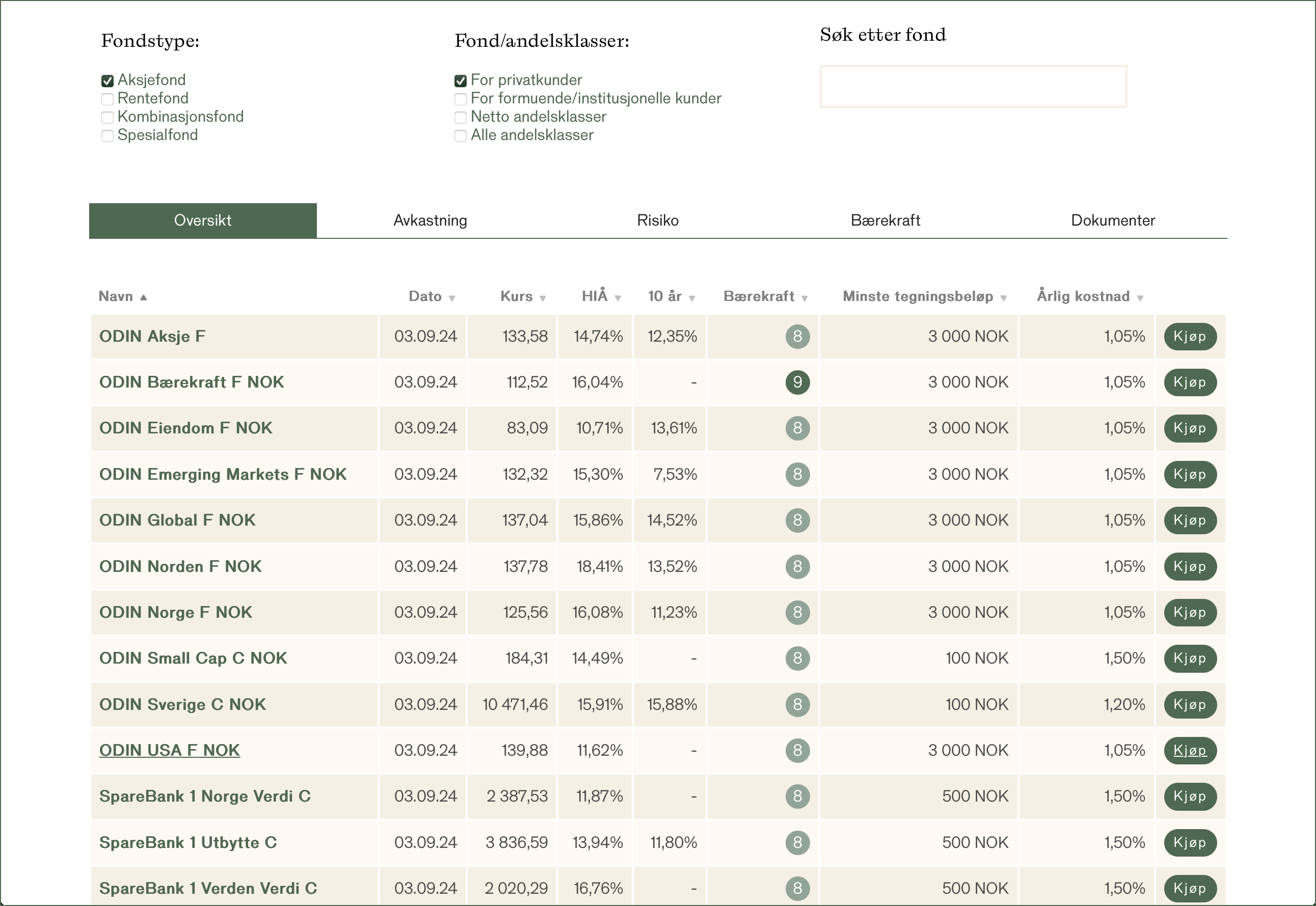Sort by 10 år column arrow

point(691,298)
